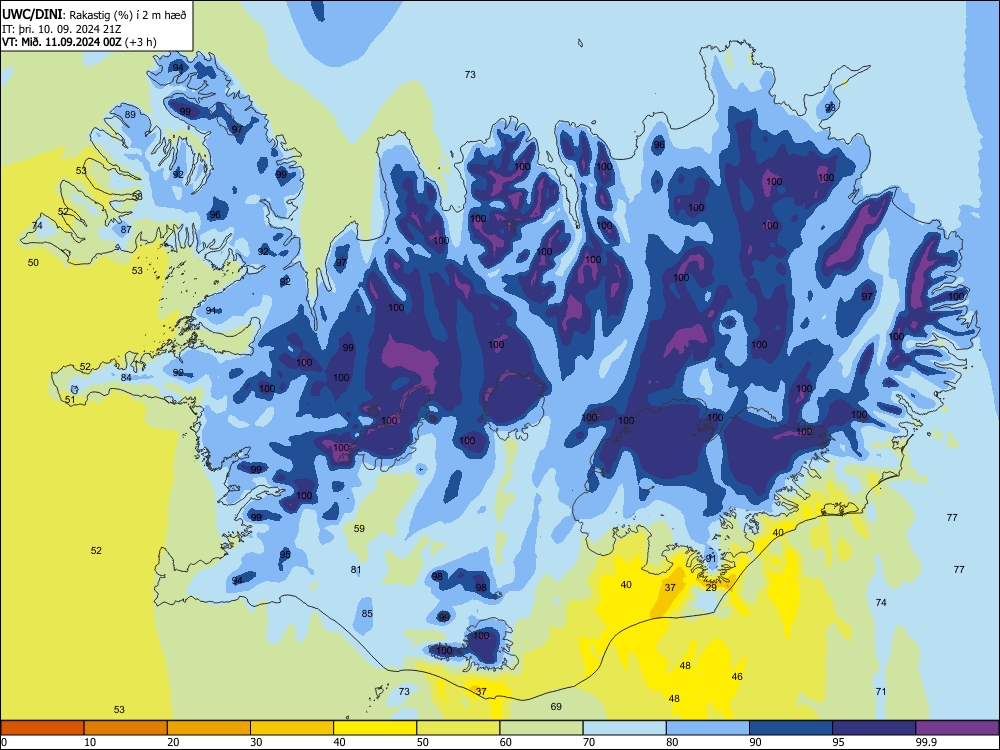This screenshot has width=1000, height=750.
Task: Click the '46' value in yellow area
Action: (737, 677)
